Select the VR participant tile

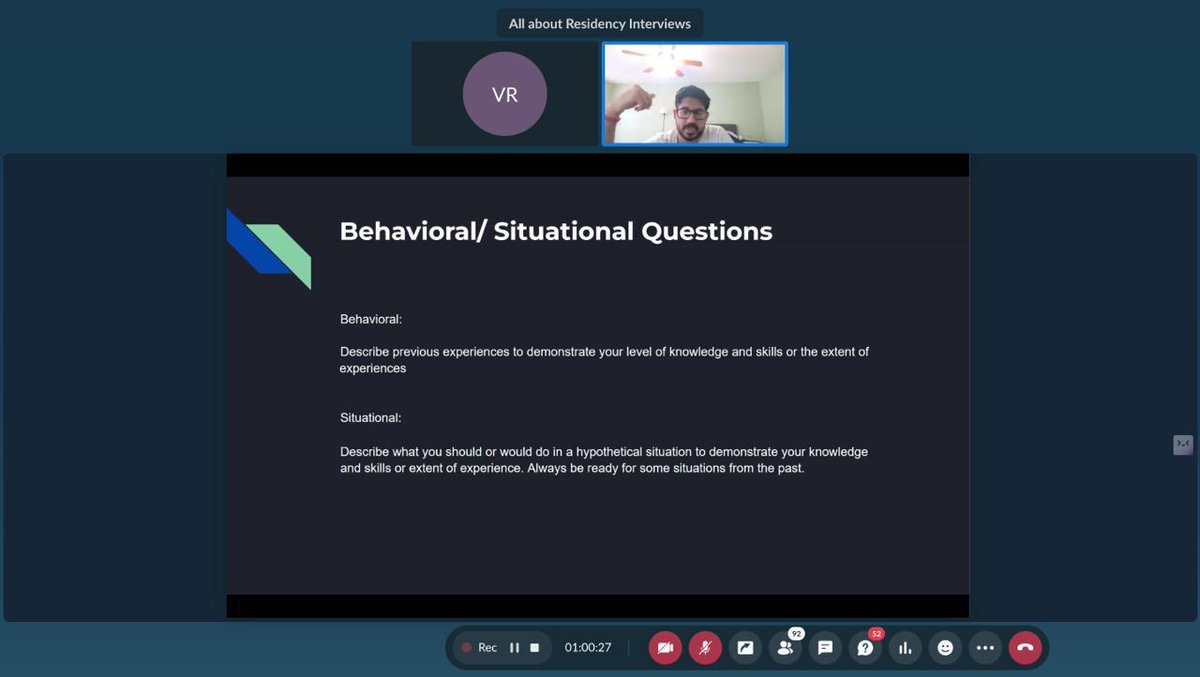(x=505, y=94)
